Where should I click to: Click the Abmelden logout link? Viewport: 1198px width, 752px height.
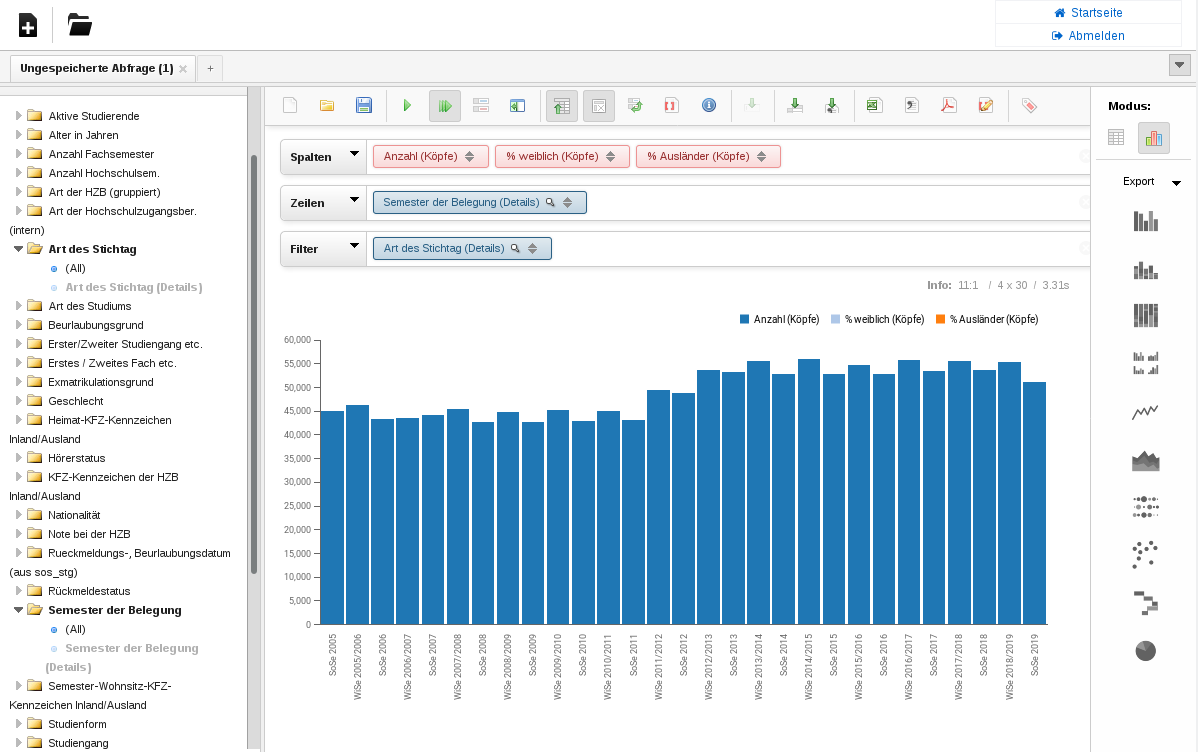(1088, 36)
